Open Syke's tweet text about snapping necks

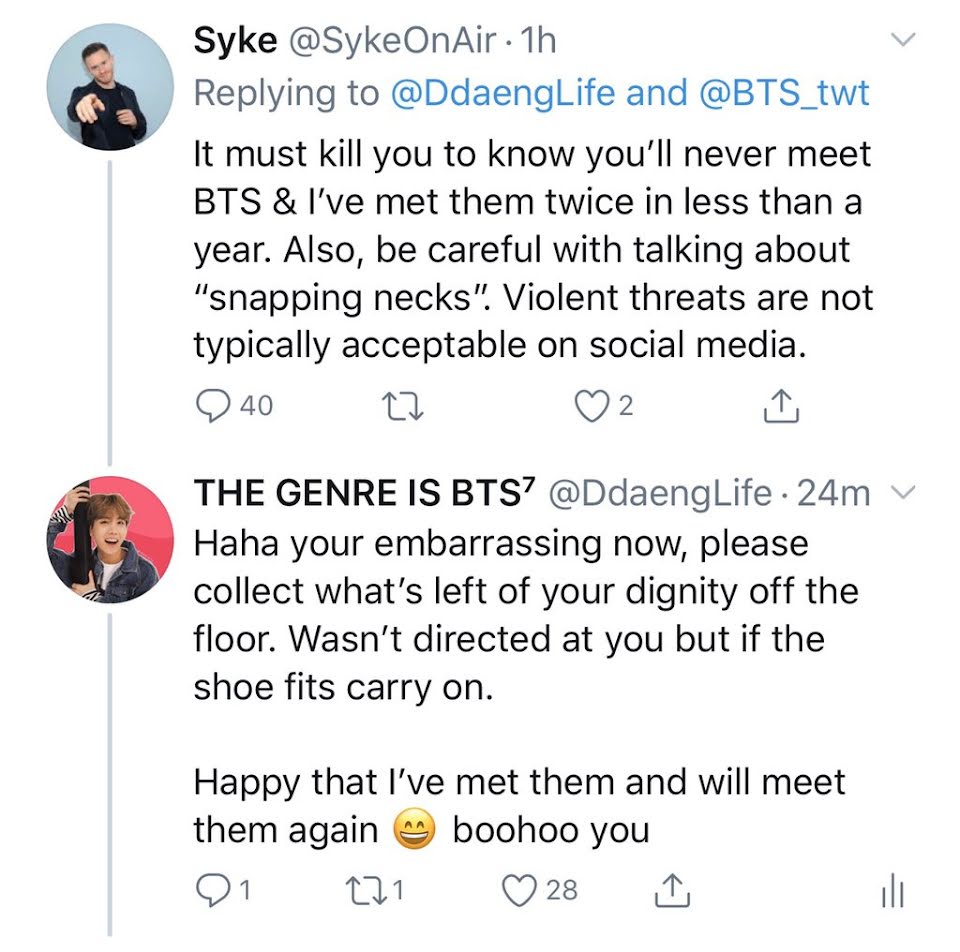pyautogui.click(x=533, y=249)
